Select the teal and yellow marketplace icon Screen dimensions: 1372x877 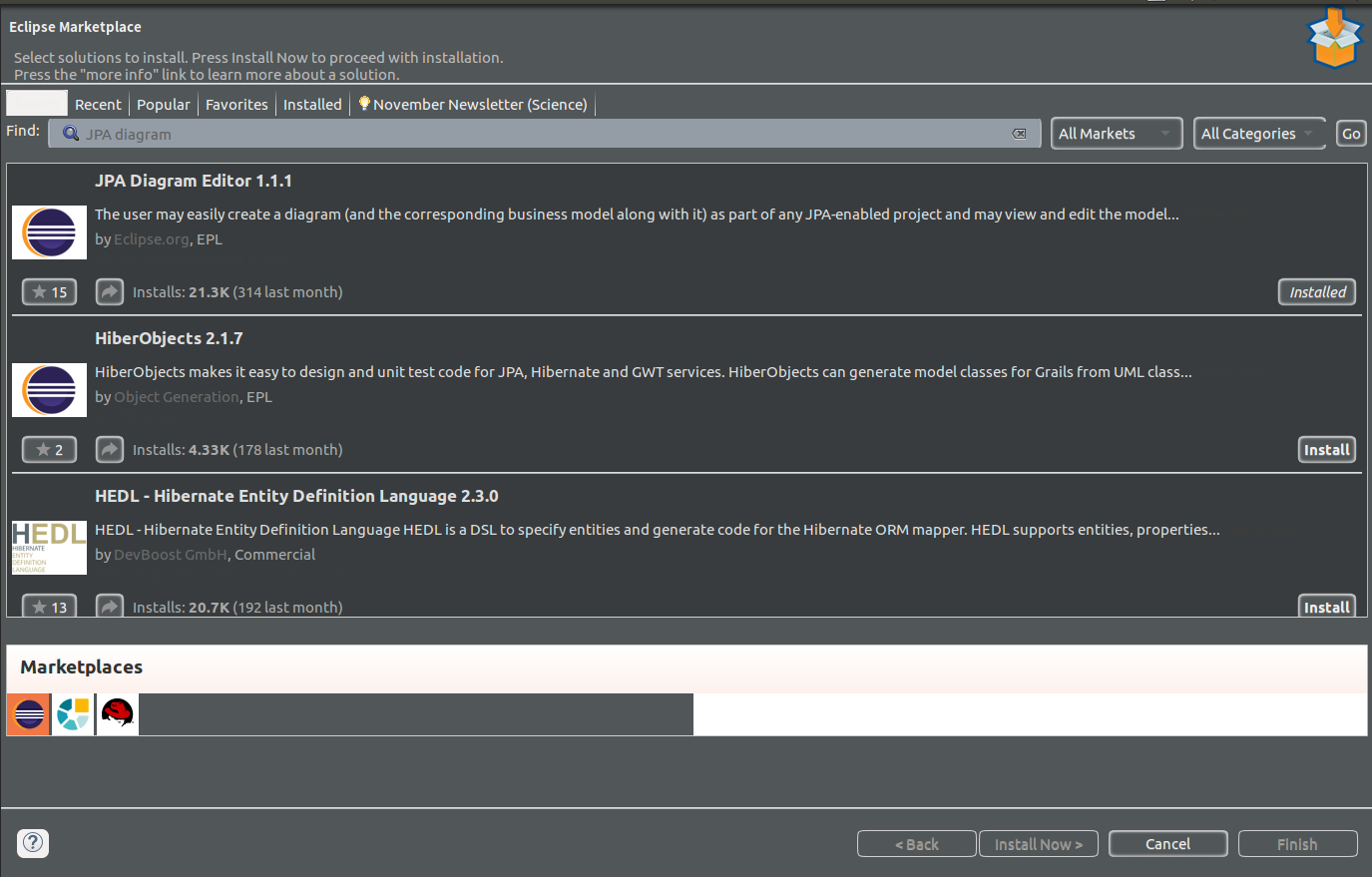tap(73, 714)
